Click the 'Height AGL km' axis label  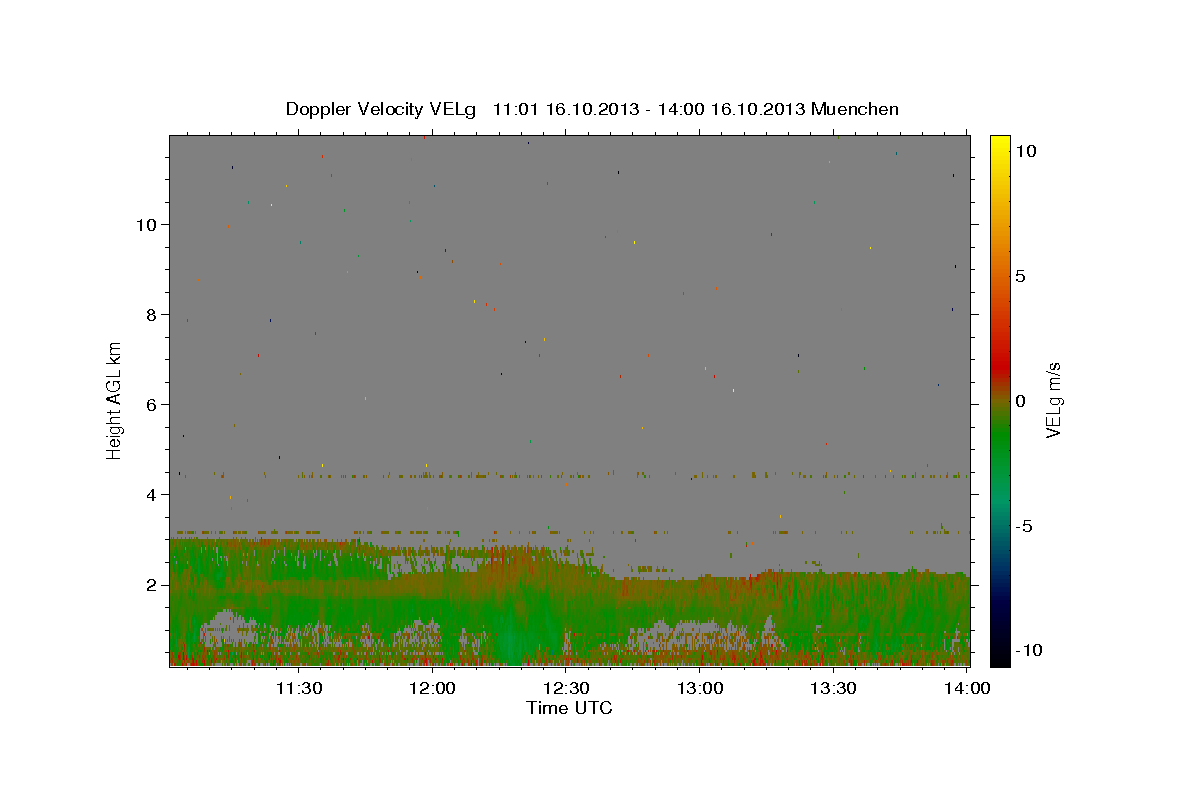pos(115,400)
